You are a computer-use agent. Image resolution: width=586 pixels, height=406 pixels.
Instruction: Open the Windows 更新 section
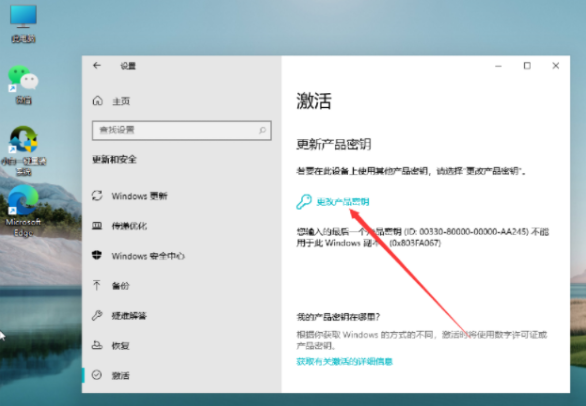[139, 196]
